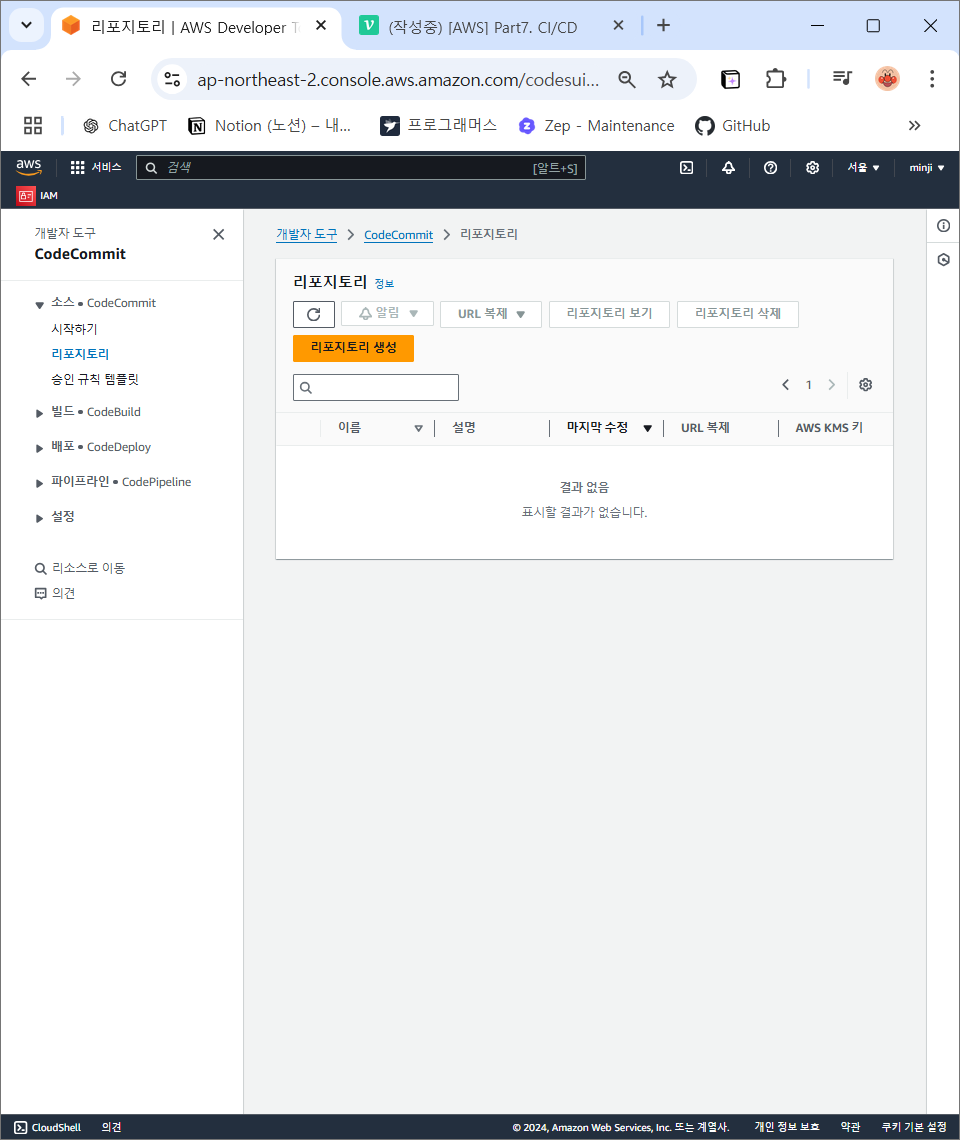Open Chrome three-dot menu
The image size is (960, 1140).
(932, 79)
